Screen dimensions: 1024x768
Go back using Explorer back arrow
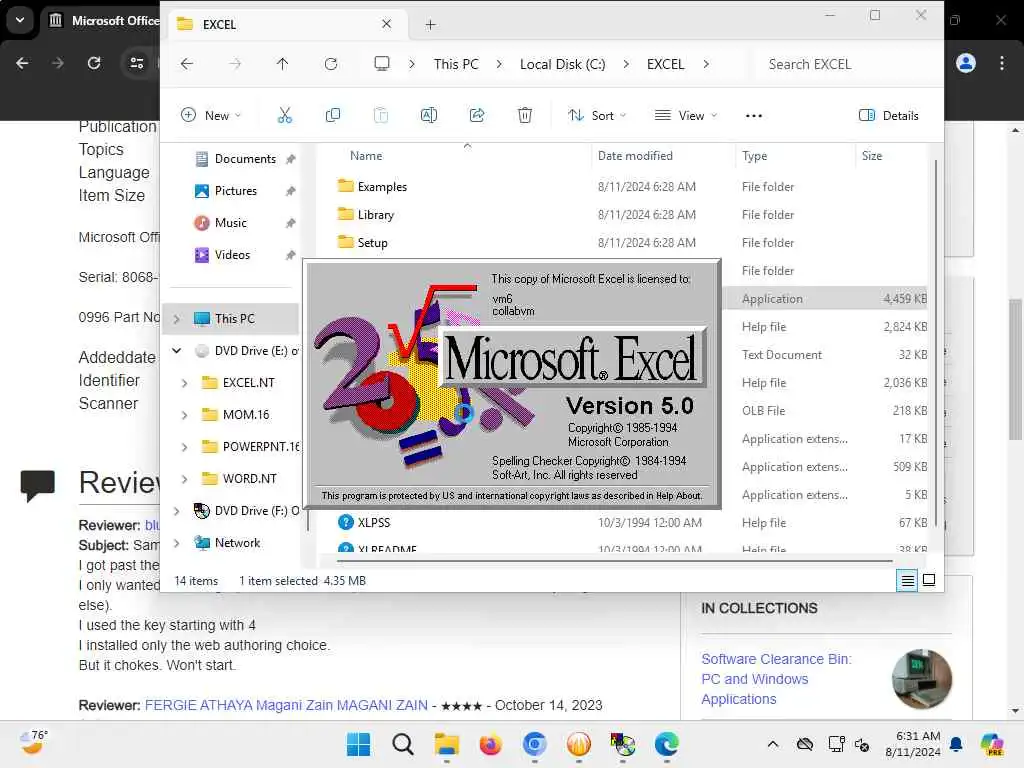[x=187, y=64]
